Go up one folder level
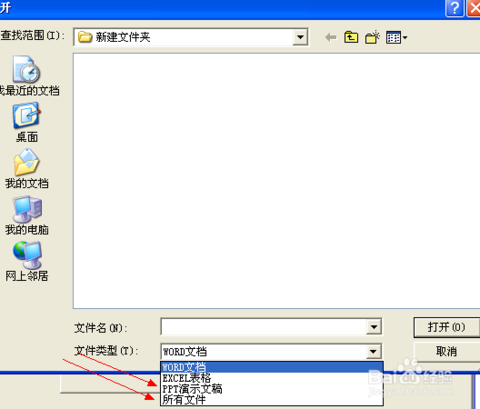 point(351,37)
